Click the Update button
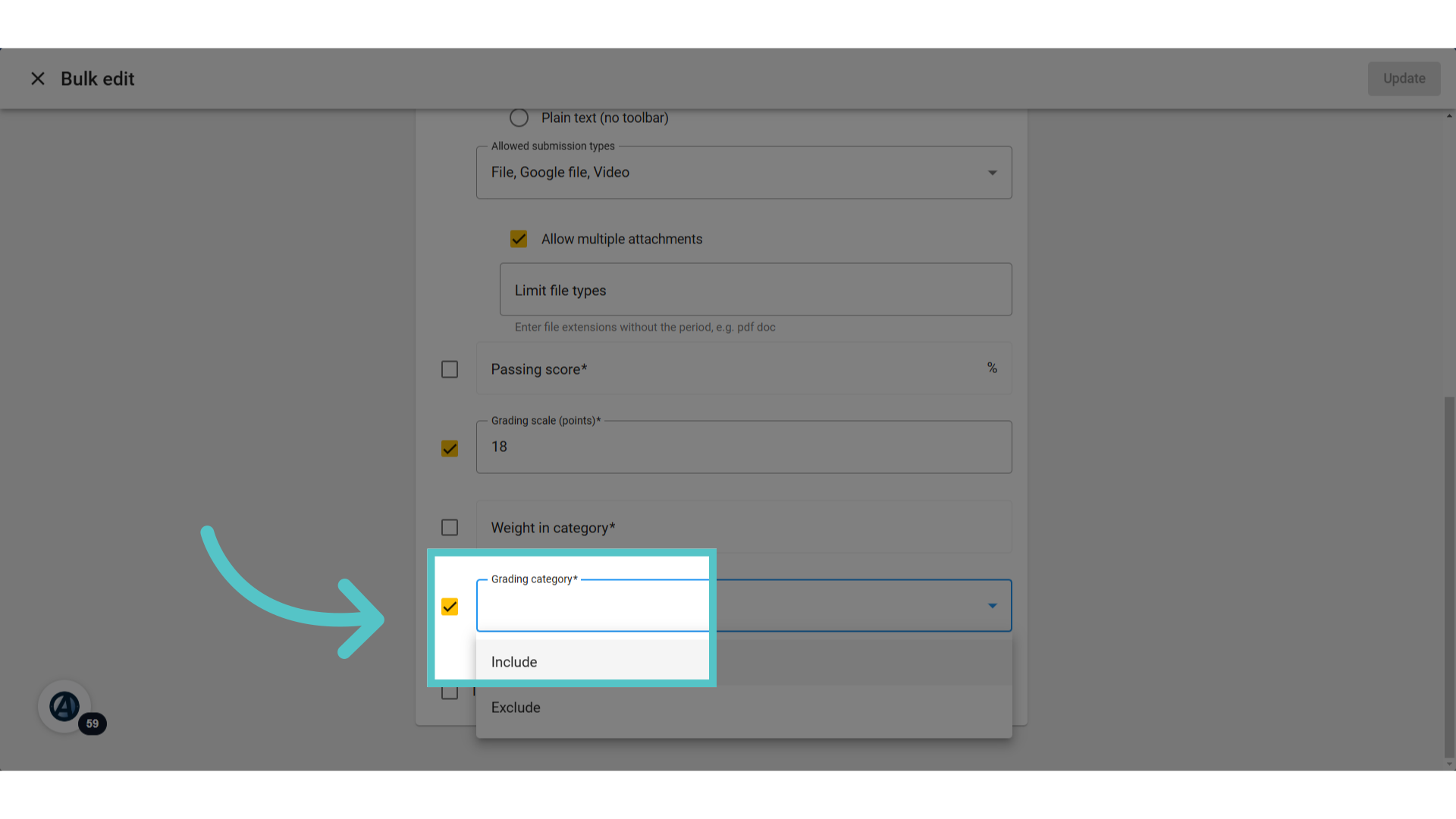Image resolution: width=1456 pixels, height=819 pixels. pos(1404,79)
